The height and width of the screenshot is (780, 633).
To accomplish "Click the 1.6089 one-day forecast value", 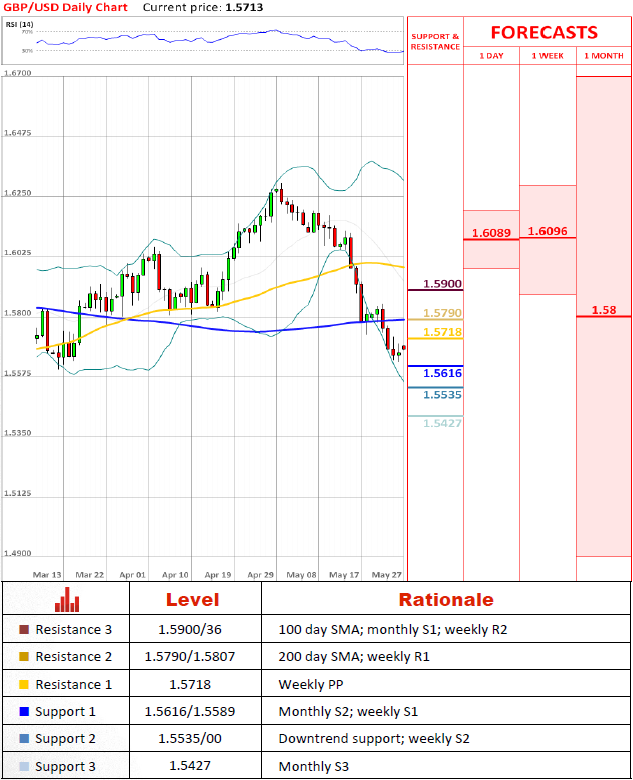I will 491,233.
